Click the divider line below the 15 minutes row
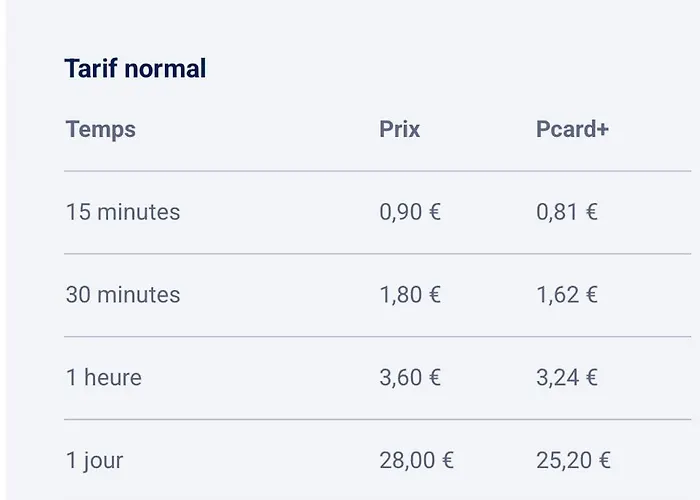 coord(377,254)
